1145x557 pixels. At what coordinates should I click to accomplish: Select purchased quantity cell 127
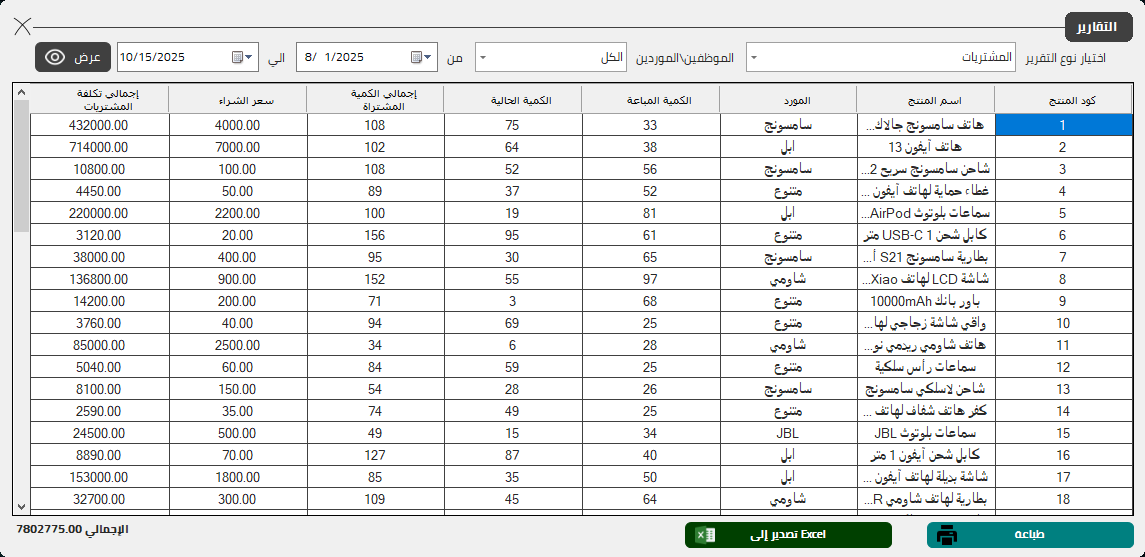(375, 456)
